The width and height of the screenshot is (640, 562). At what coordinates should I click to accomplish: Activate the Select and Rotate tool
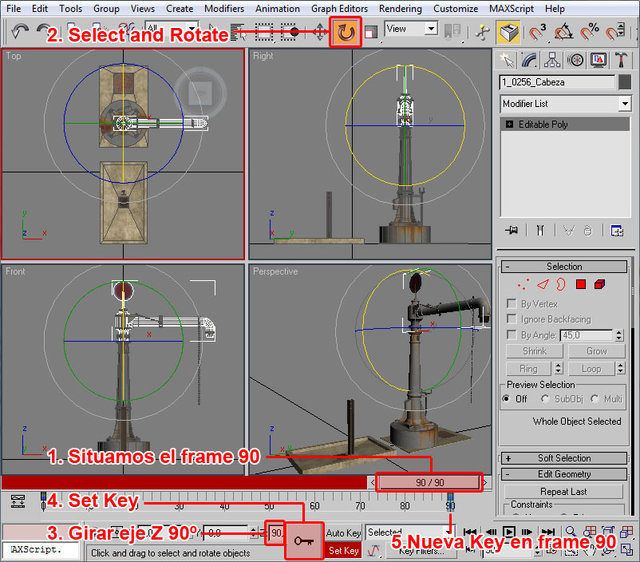point(346,33)
